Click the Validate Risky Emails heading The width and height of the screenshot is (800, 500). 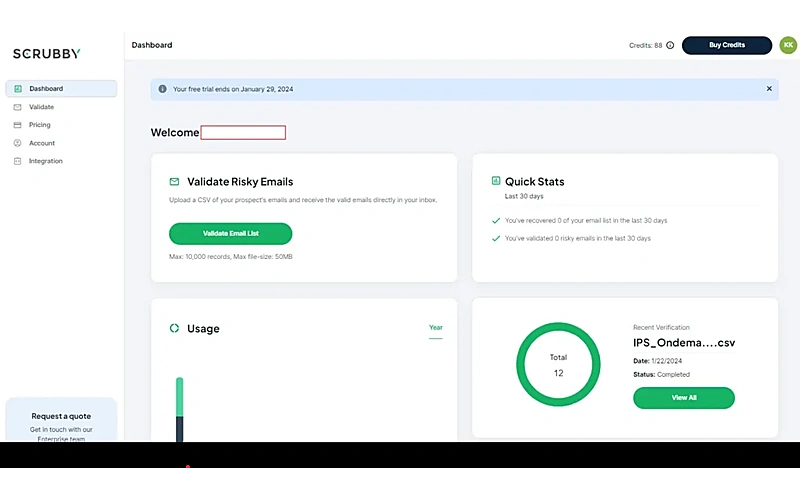click(240, 182)
